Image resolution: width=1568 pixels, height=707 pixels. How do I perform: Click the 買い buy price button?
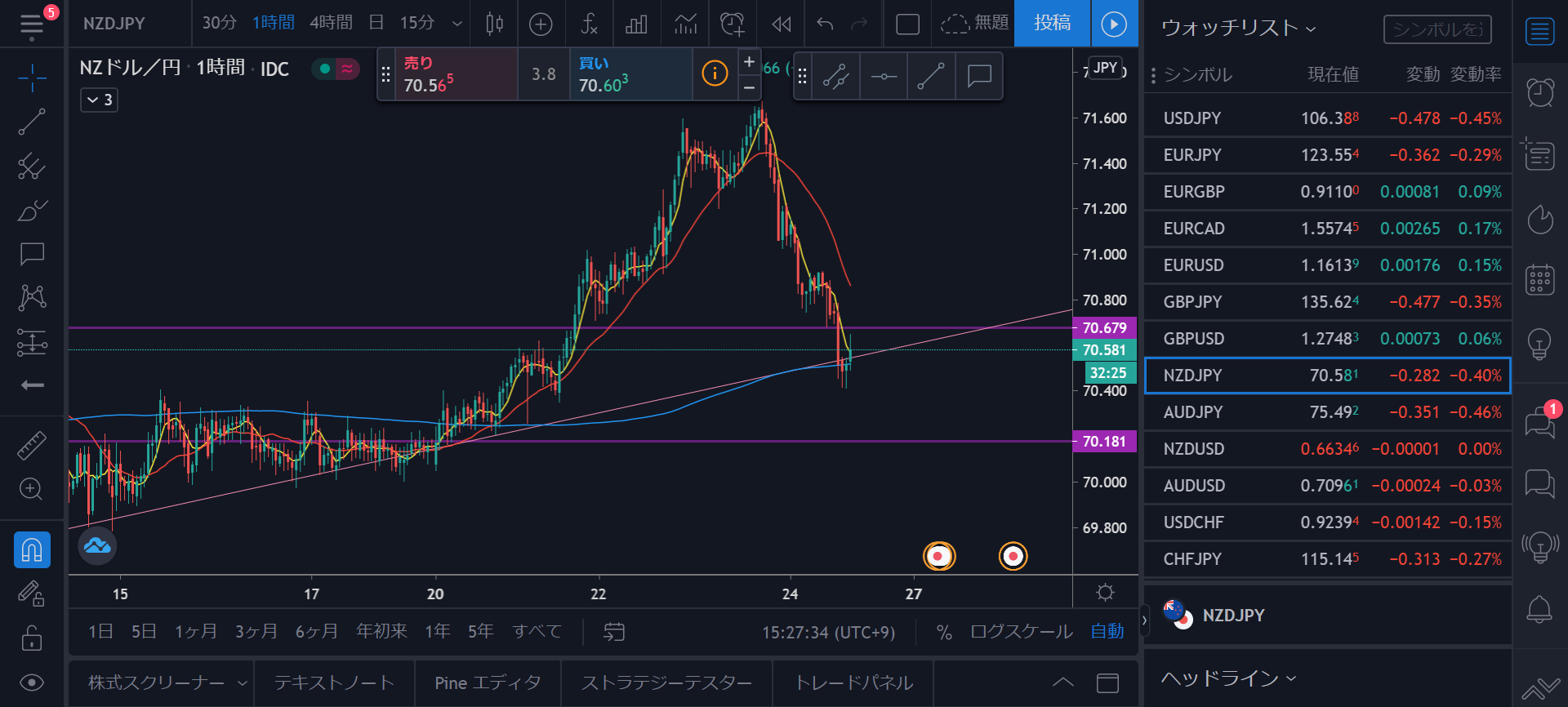pos(630,74)
